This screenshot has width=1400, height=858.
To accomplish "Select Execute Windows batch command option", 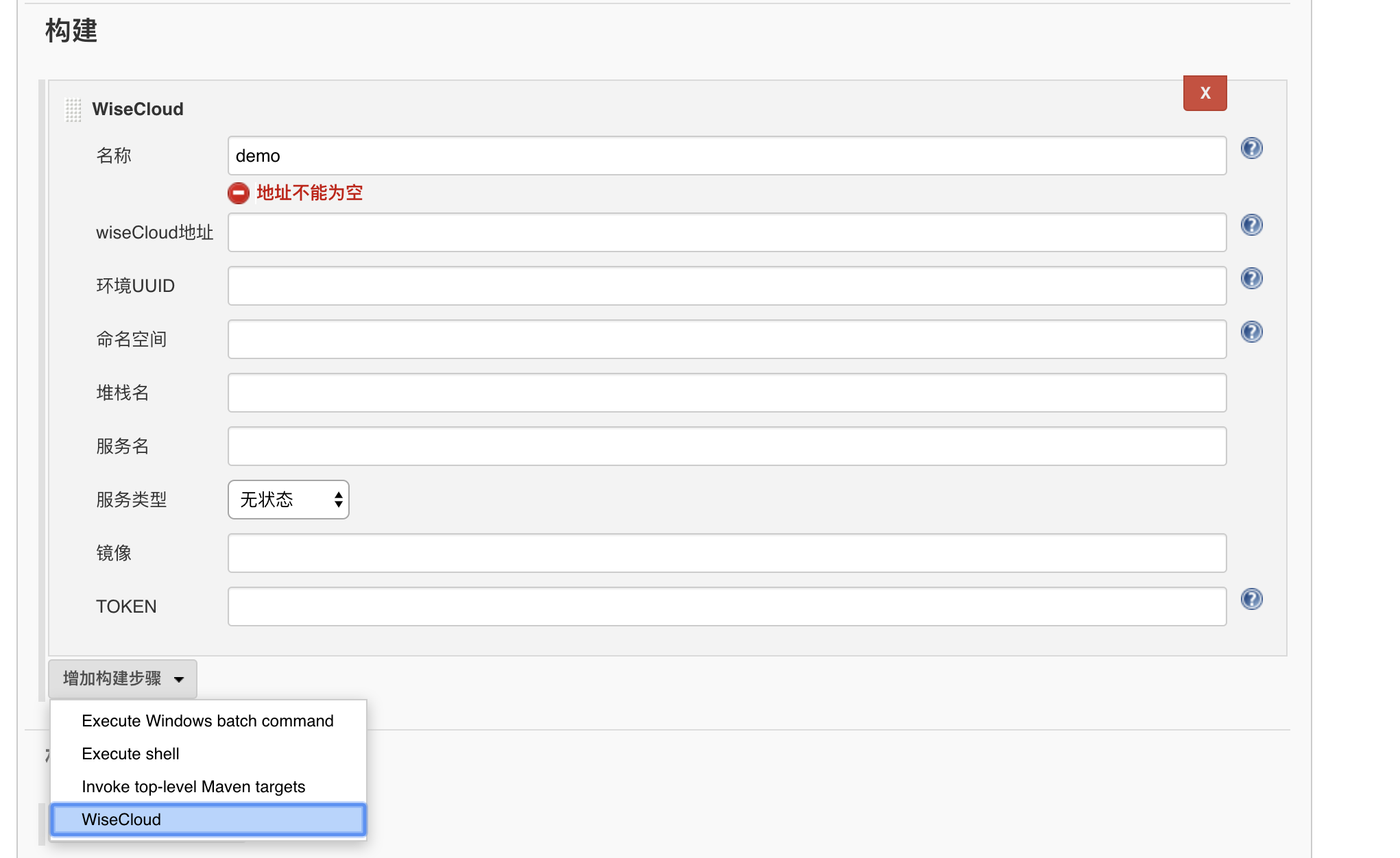I will 207,721.
